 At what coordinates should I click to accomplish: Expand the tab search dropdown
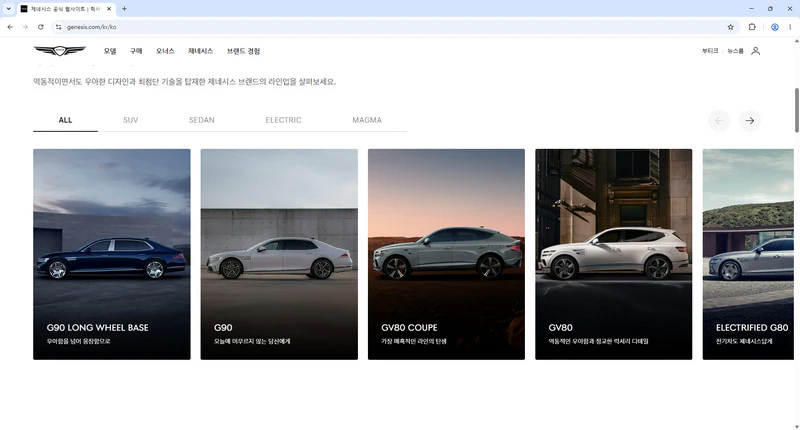click(8, 9)
